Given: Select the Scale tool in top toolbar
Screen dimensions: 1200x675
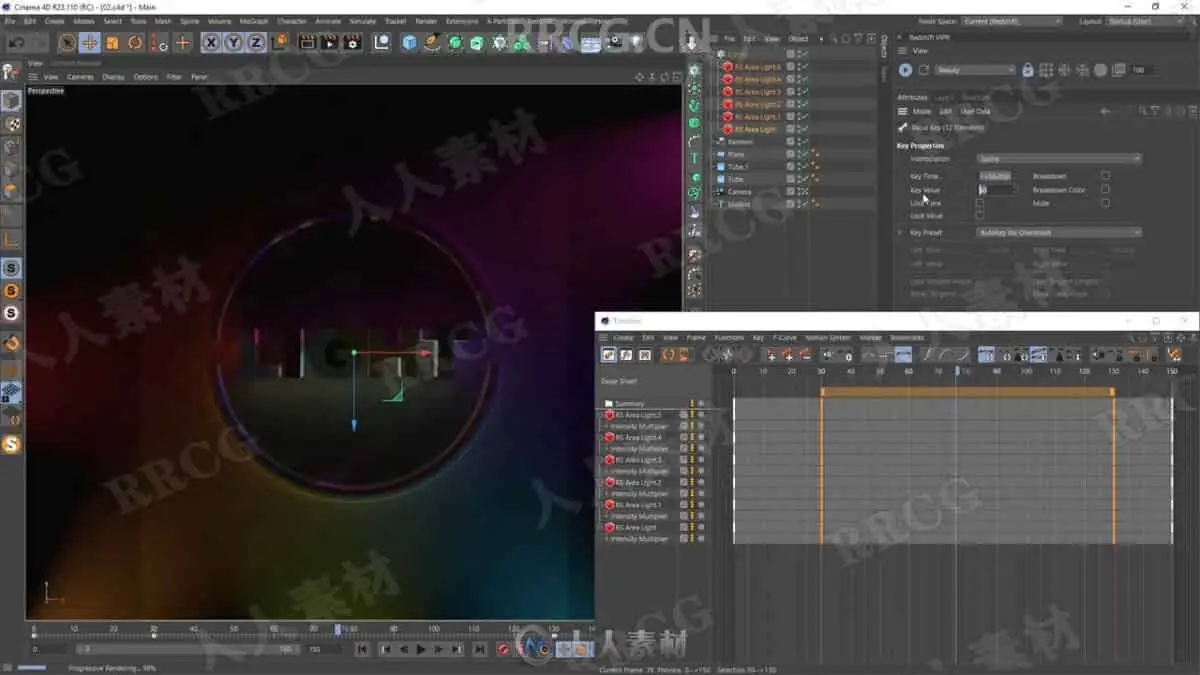Looking at the screenshot, I should tap(112, 43).
